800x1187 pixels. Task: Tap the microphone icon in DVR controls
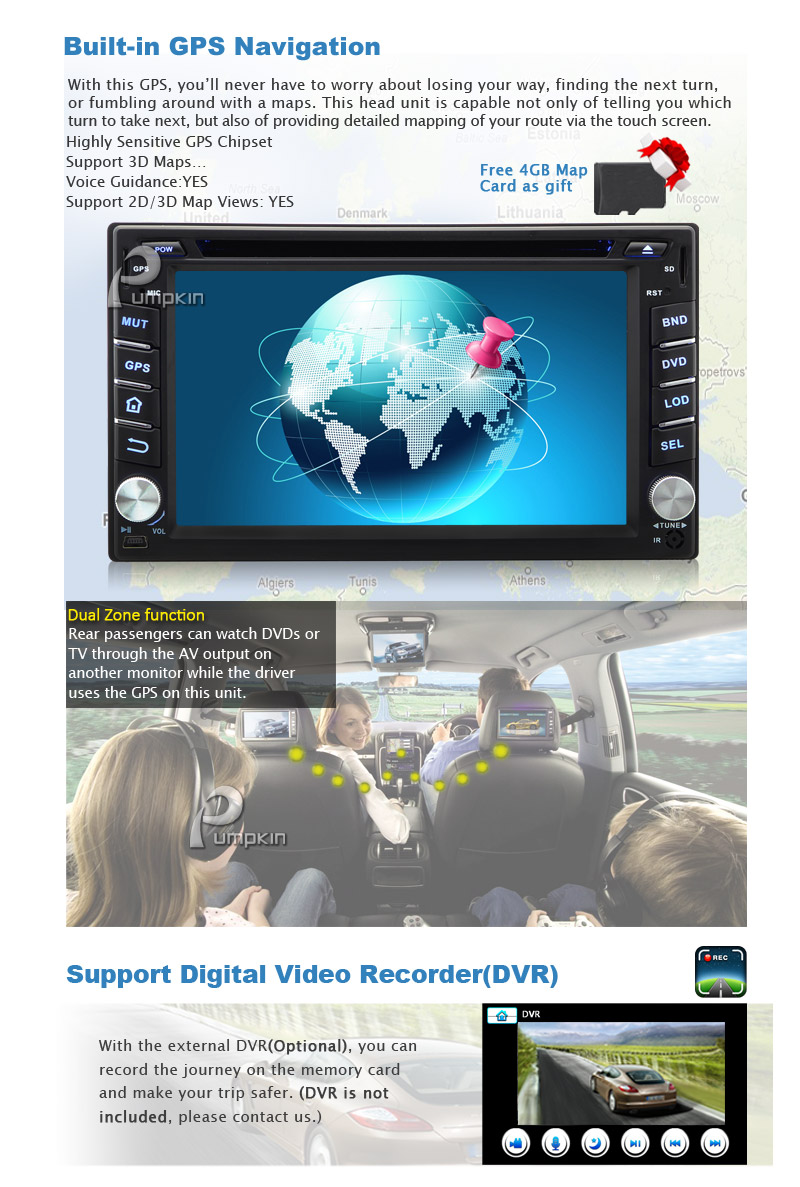[555, 1143]
